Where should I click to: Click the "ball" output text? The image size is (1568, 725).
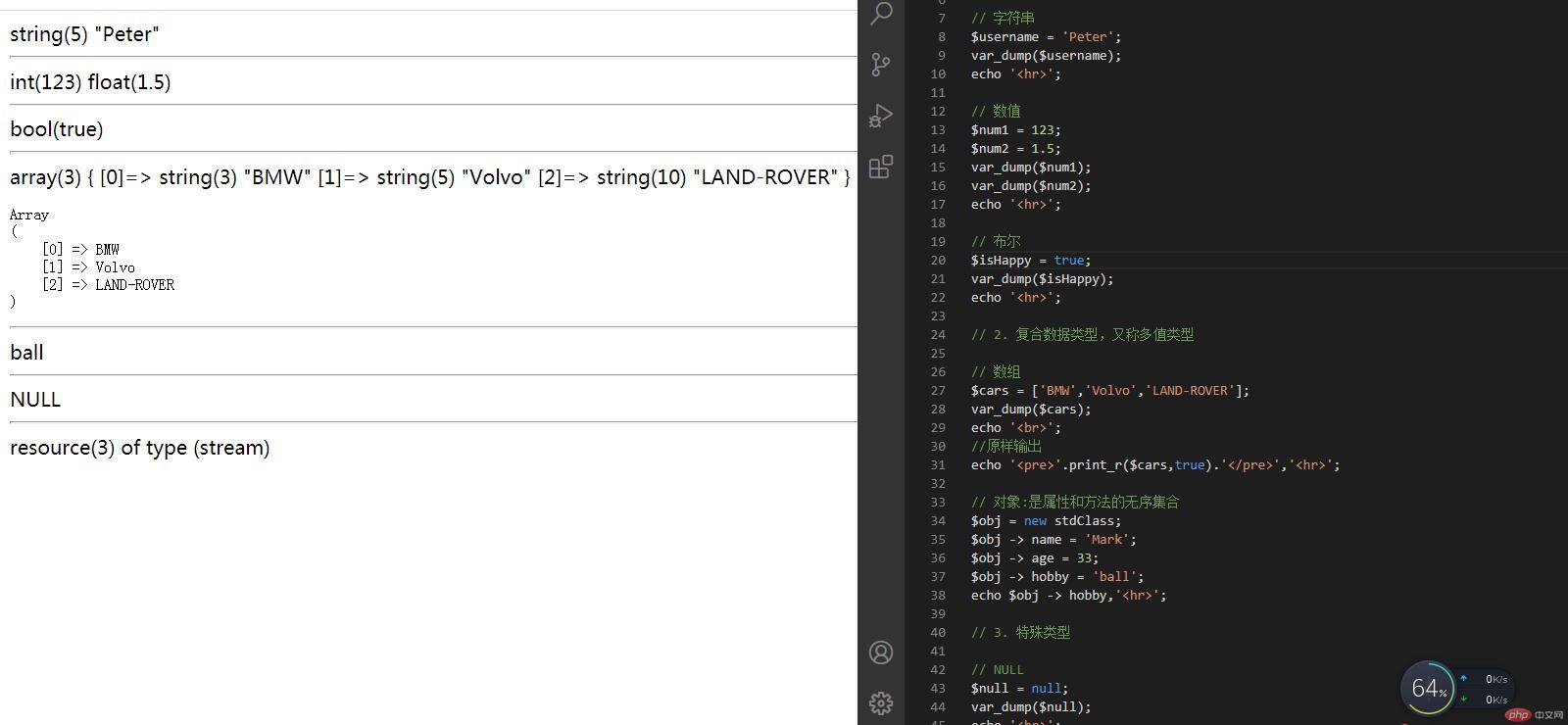point(26,353)
